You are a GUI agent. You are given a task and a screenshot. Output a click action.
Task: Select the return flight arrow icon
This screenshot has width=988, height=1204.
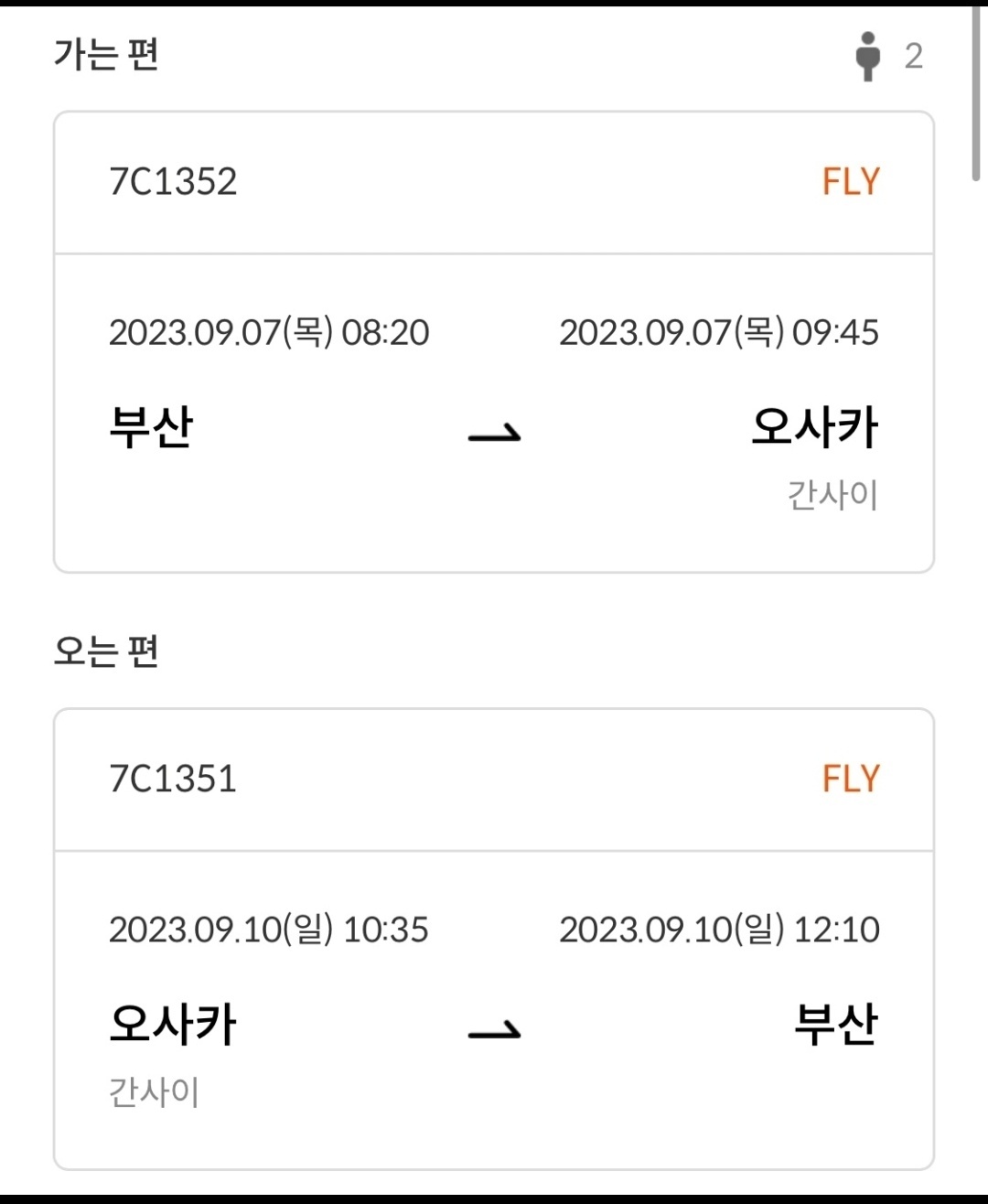pos(494,1030)
